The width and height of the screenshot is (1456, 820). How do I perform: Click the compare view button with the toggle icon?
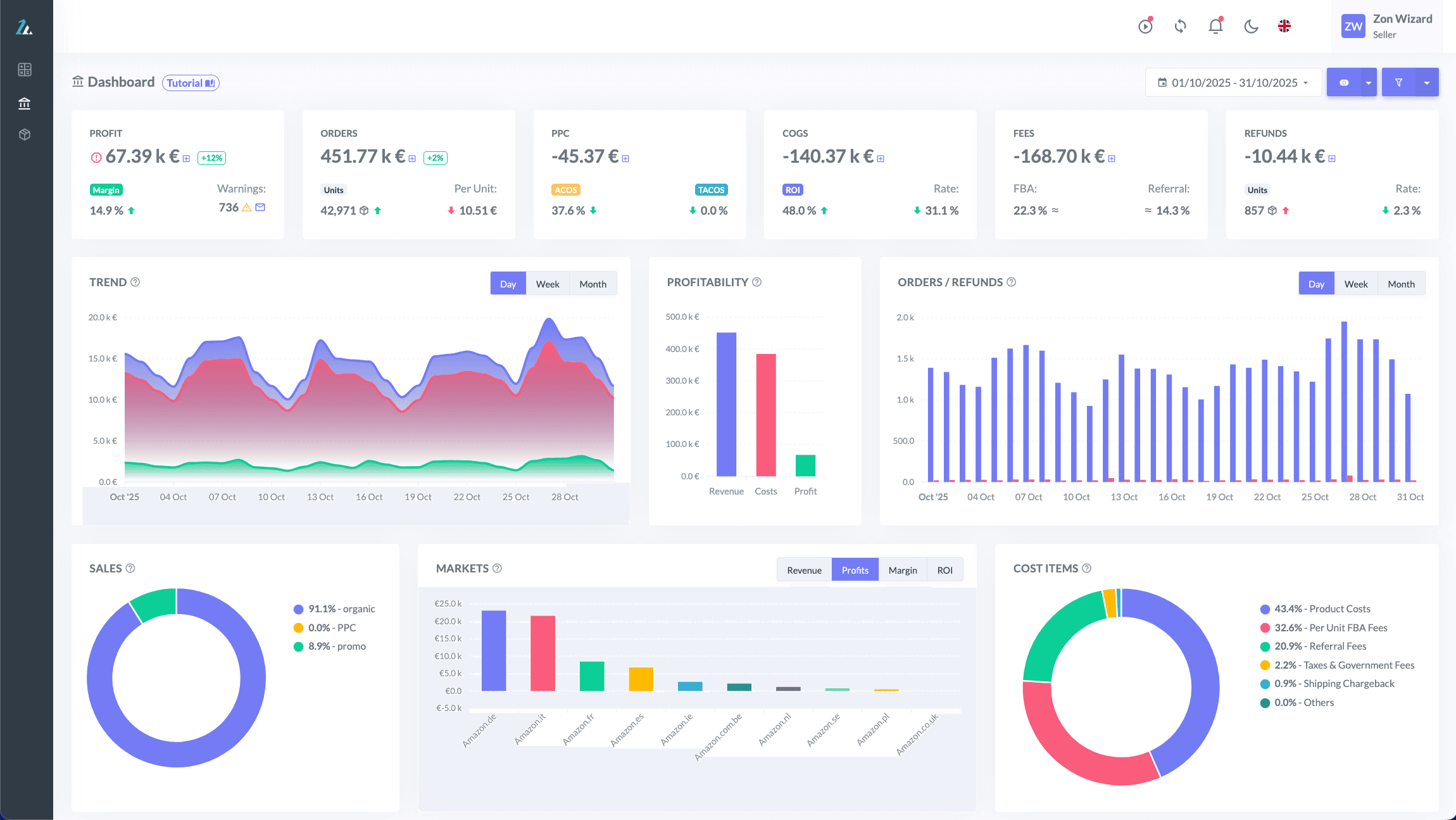(1343, 83)
